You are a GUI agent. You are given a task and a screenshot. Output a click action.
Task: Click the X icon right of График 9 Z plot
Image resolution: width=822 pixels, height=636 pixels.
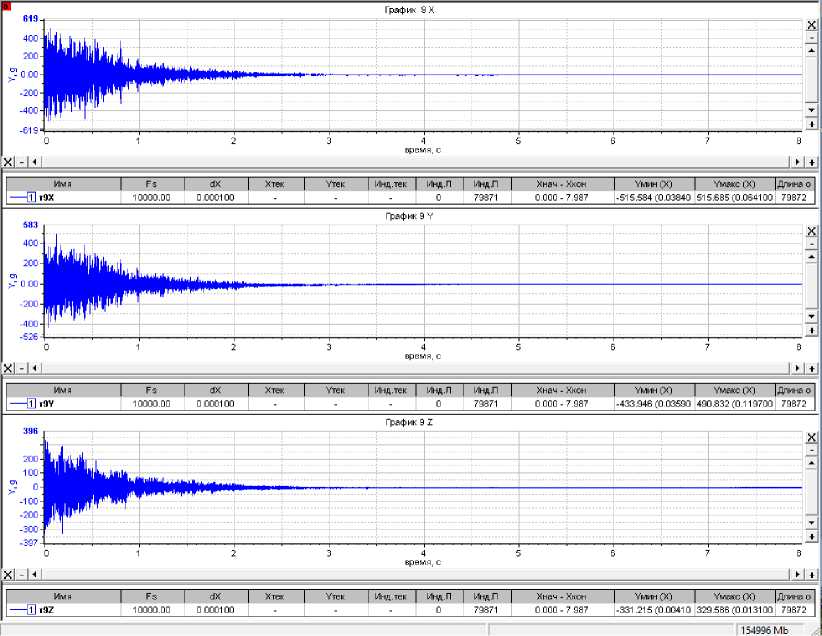812,438
